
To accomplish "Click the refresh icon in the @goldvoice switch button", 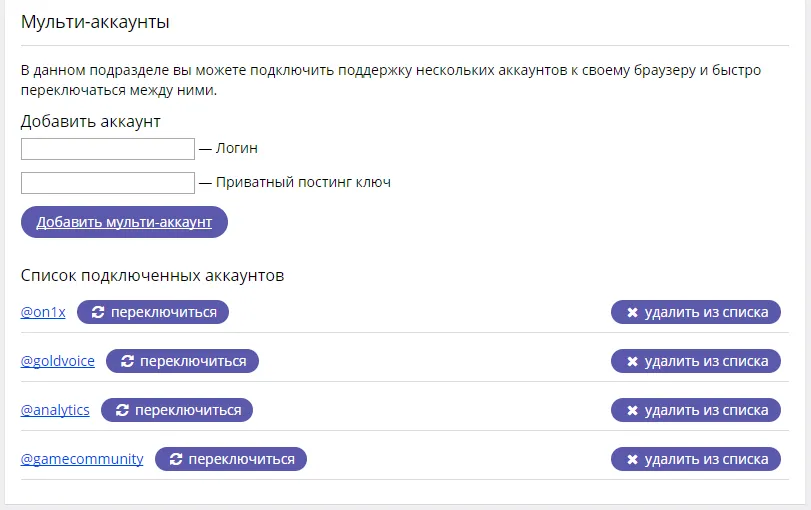I will (x=127, y=361).
